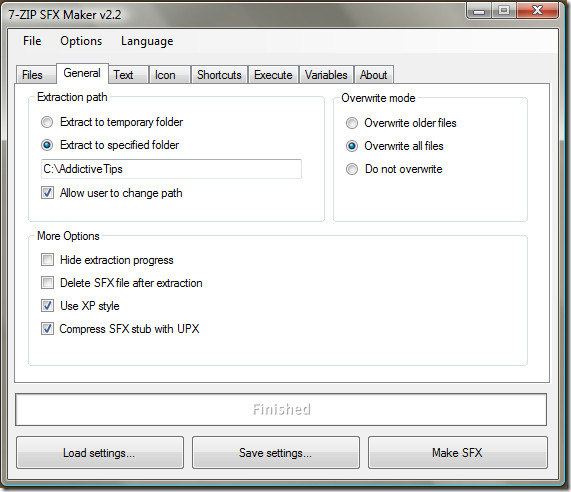Click the extraction path text field

click(171, 169)
